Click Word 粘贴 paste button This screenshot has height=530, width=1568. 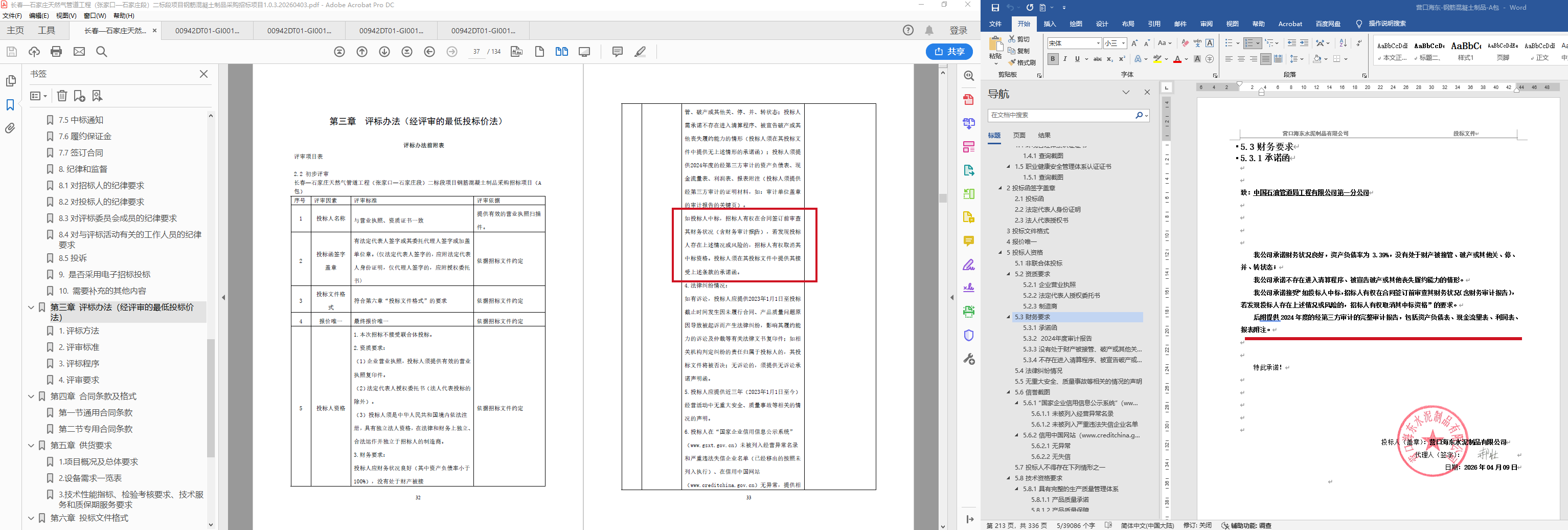[996, 50]
